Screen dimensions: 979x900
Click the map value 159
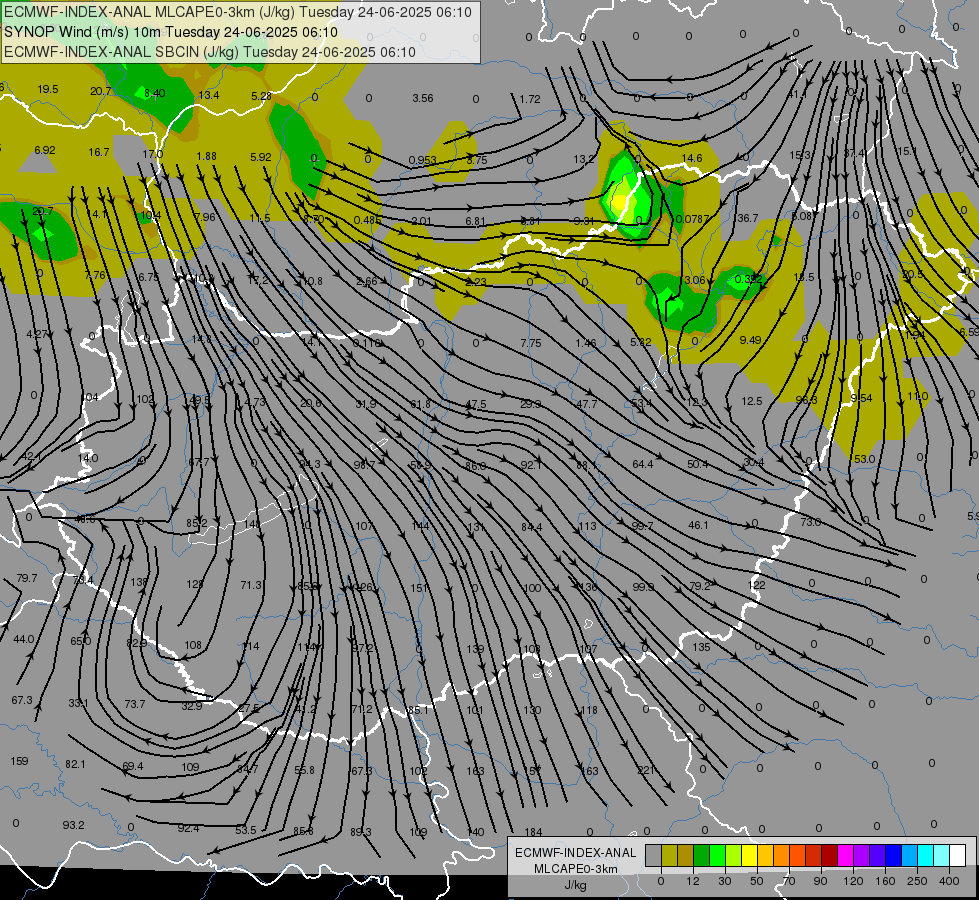[19, 761]
